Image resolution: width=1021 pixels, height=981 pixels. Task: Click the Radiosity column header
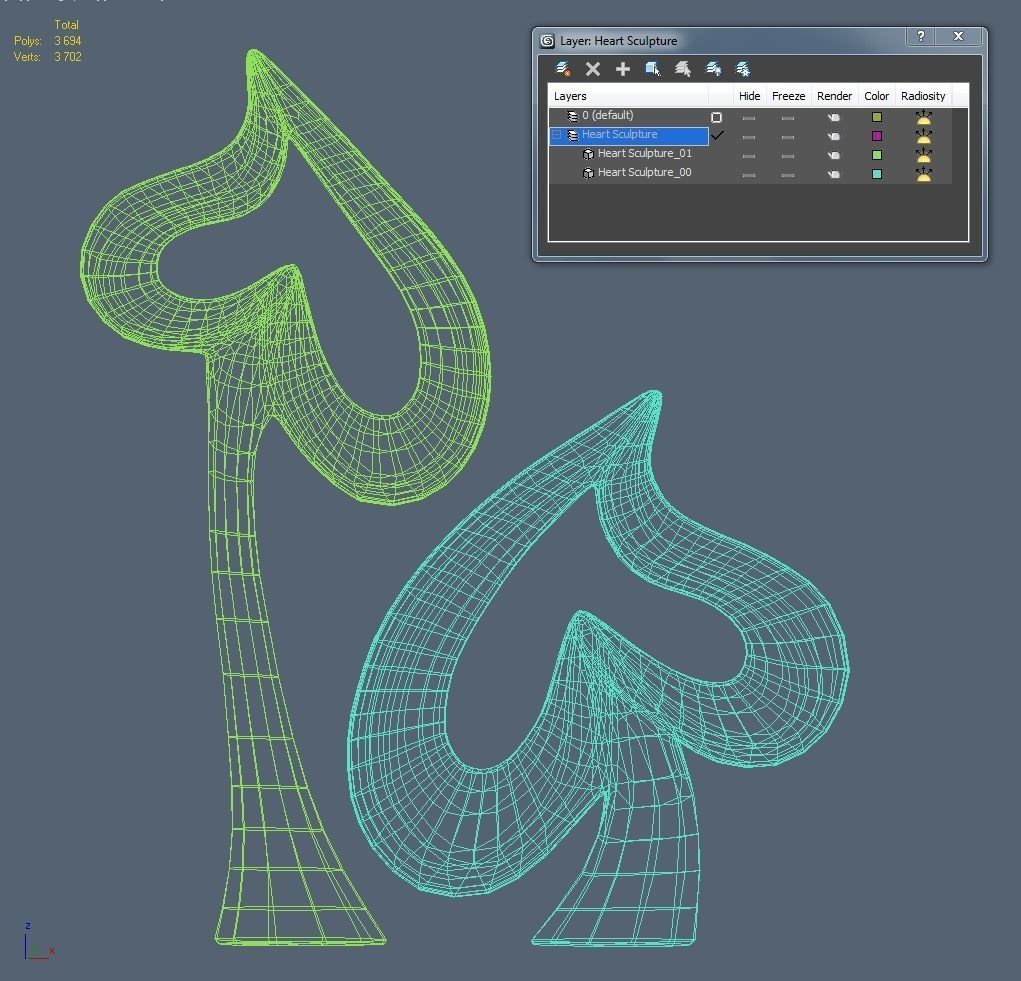click(x=923, y=96)
